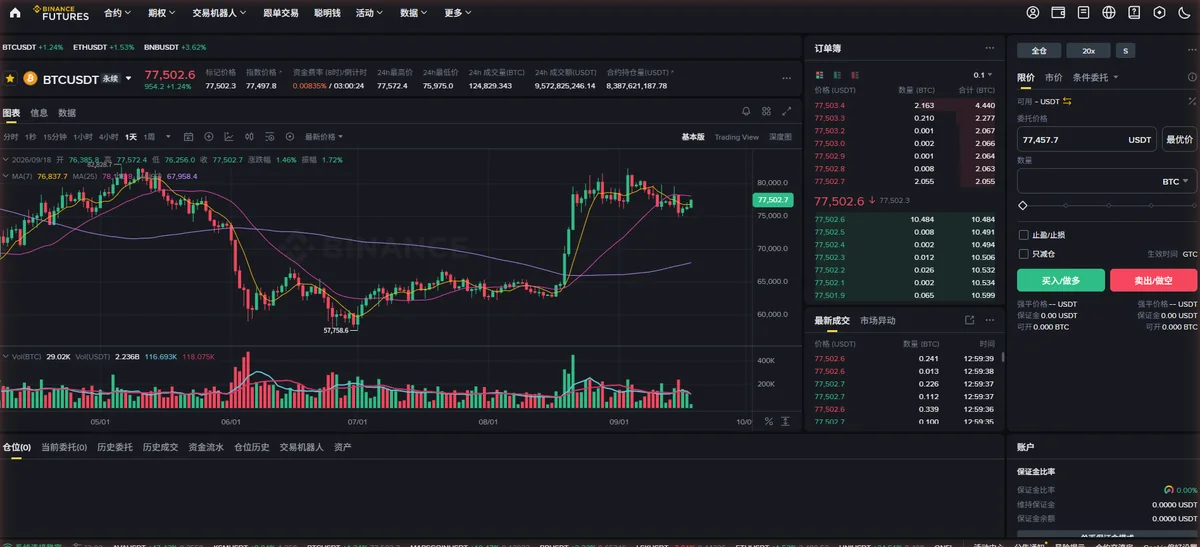Open the 最新价格 price type dropdown

point(324,136)
